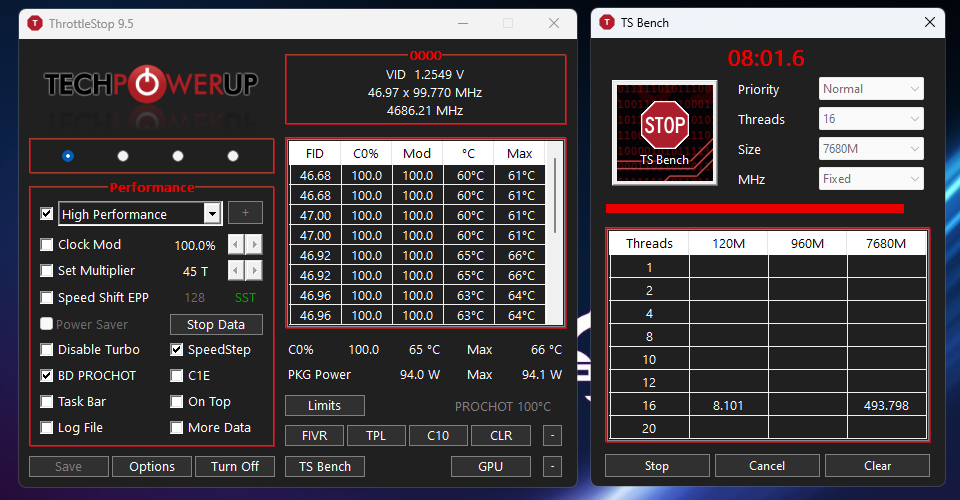This screenshot has height=500, width=960.
Task: Click Cancel in TS Bench
Action: point(767,466)
